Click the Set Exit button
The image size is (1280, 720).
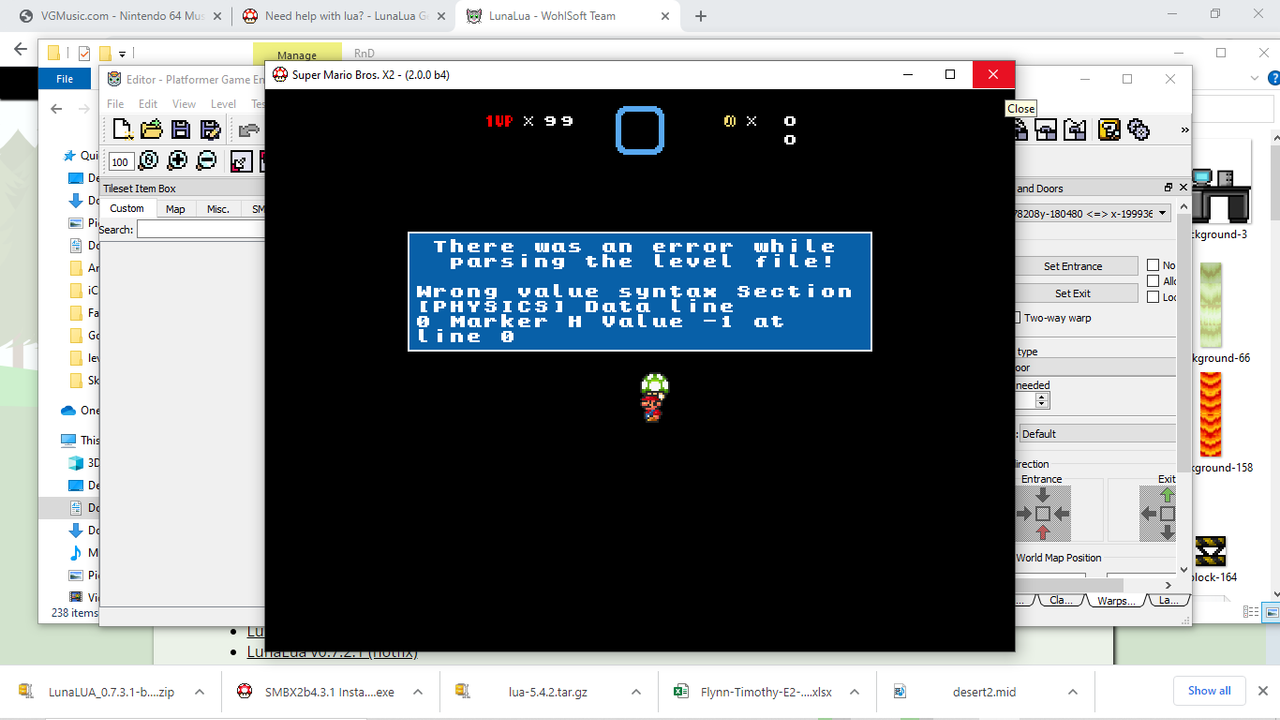pyautogui.click(x=1075, y=293)
